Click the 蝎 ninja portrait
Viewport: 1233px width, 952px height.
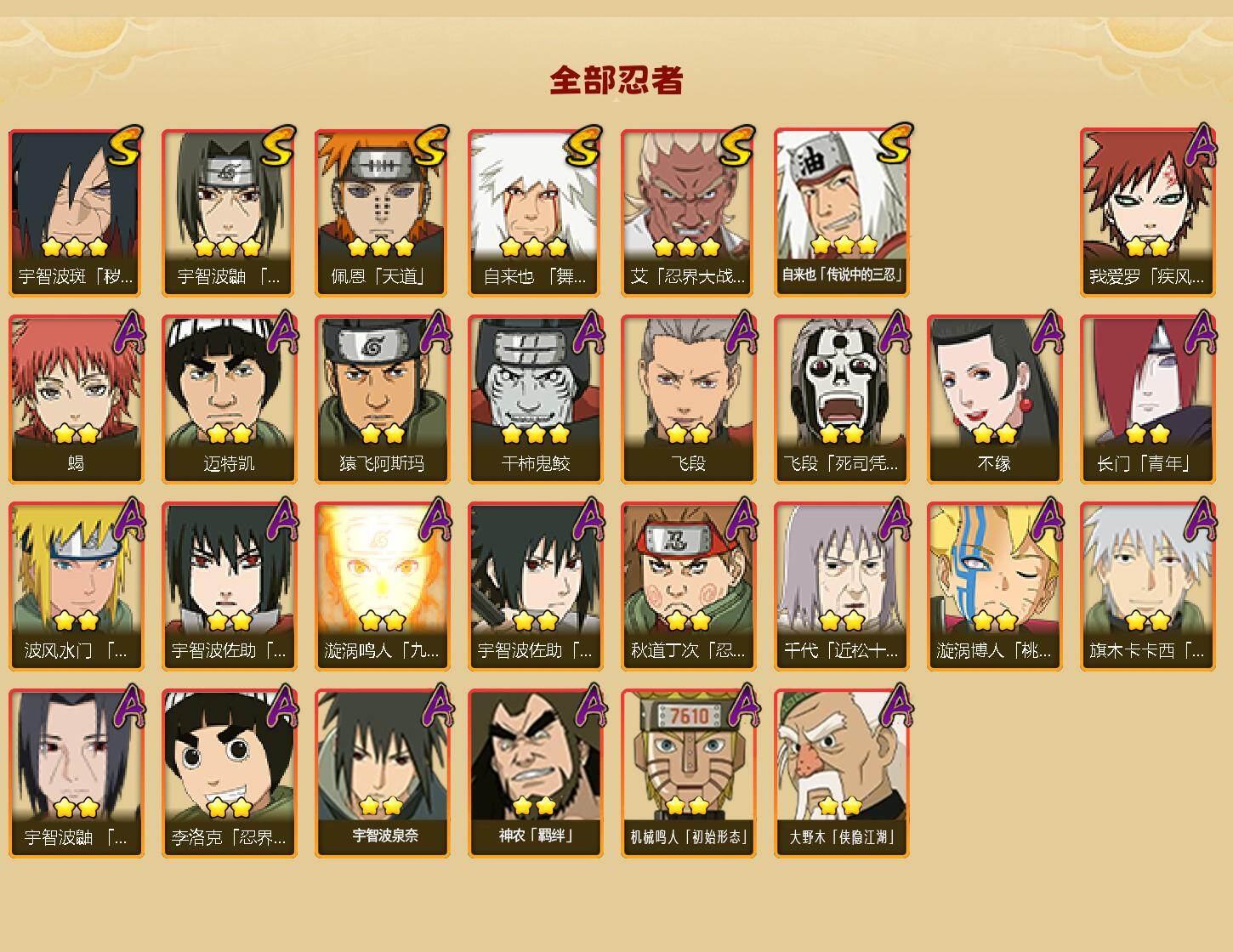tap(76, 399)
